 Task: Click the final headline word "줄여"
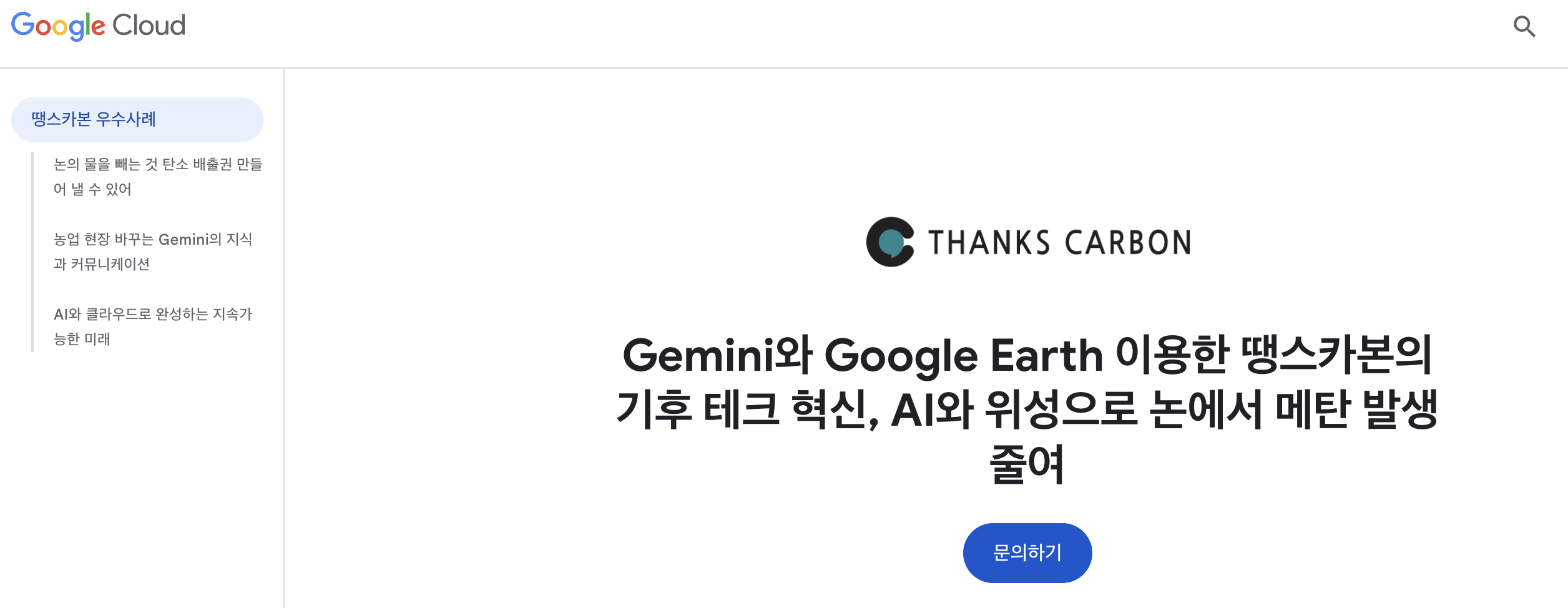(x=1027, y=464)
